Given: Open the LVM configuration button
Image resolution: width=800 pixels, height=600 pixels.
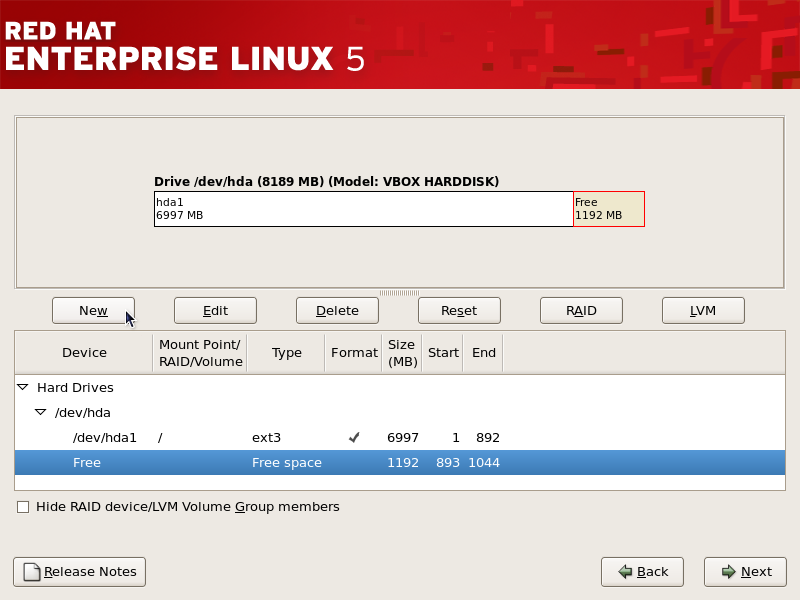Looking at the screenshot, I should [703, 311].
